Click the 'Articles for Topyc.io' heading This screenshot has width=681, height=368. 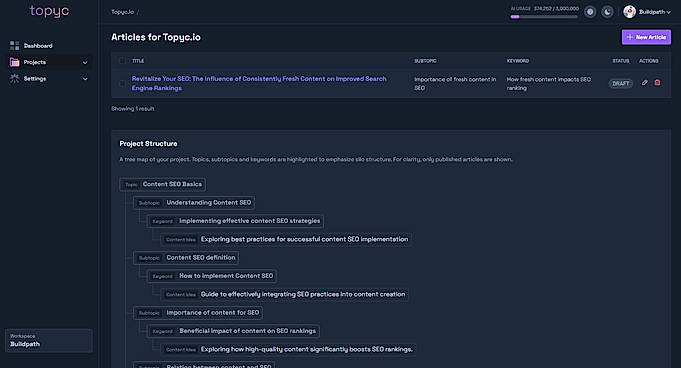156,37
